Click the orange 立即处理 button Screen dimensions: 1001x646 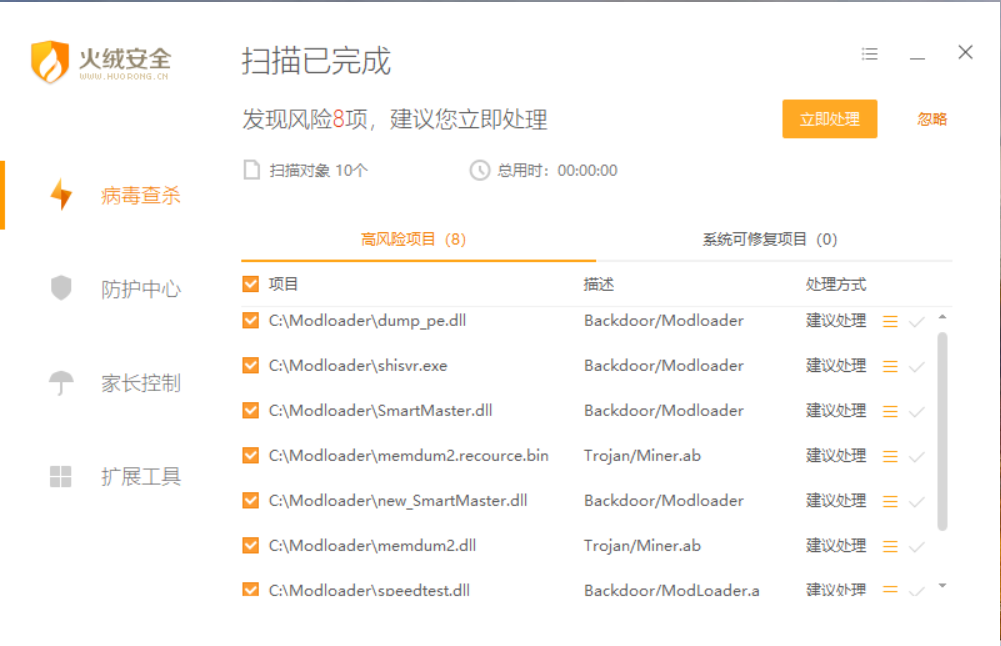(x=829, y=119)
